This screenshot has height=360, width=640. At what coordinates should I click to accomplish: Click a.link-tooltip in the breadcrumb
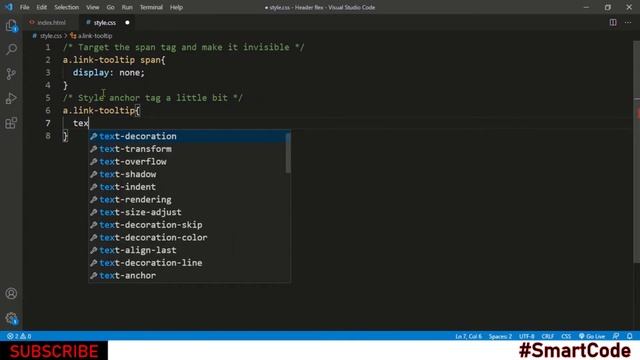[x=95, y=36]
